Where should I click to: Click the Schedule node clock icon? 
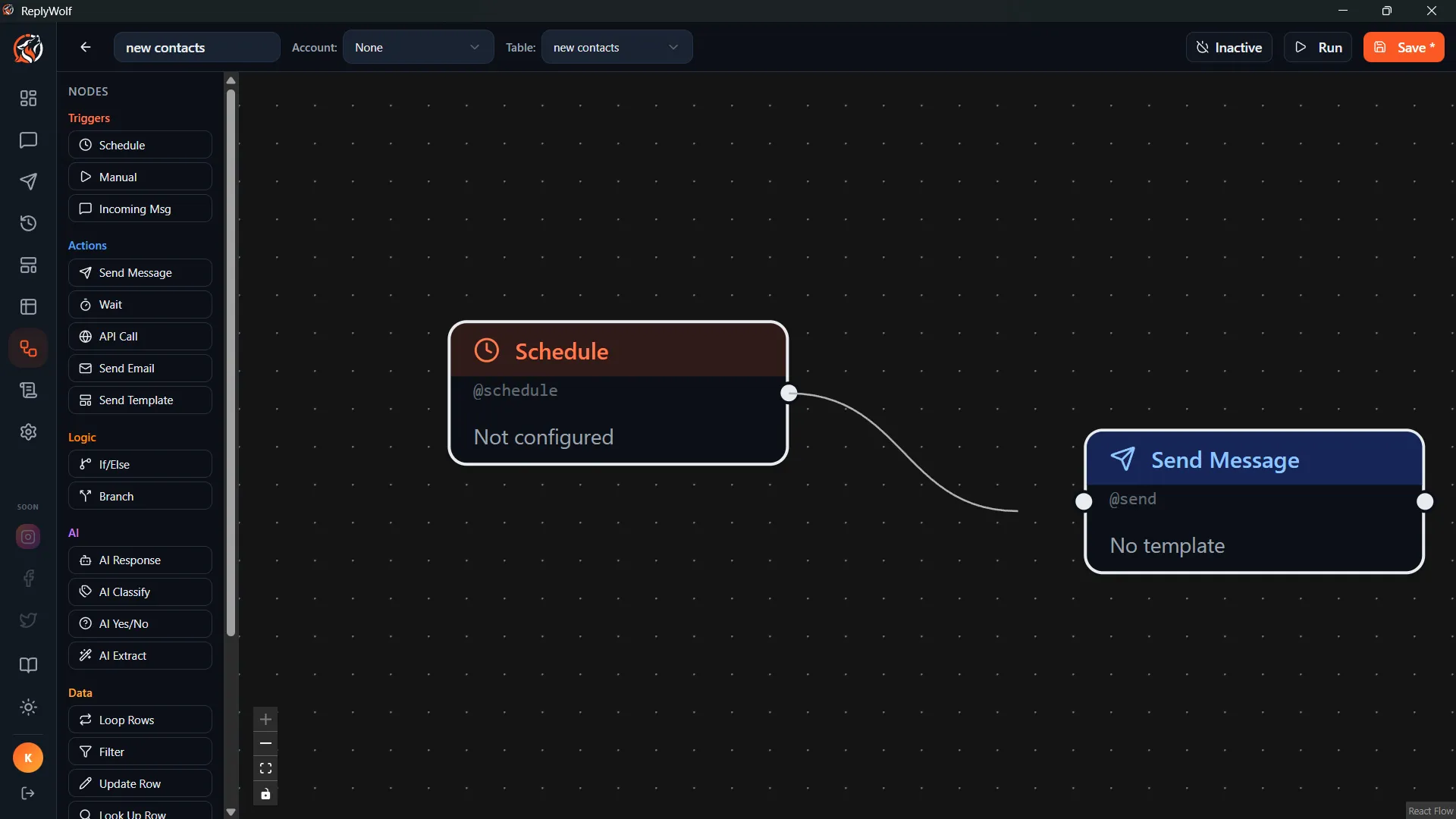click(x=487, y=350)
